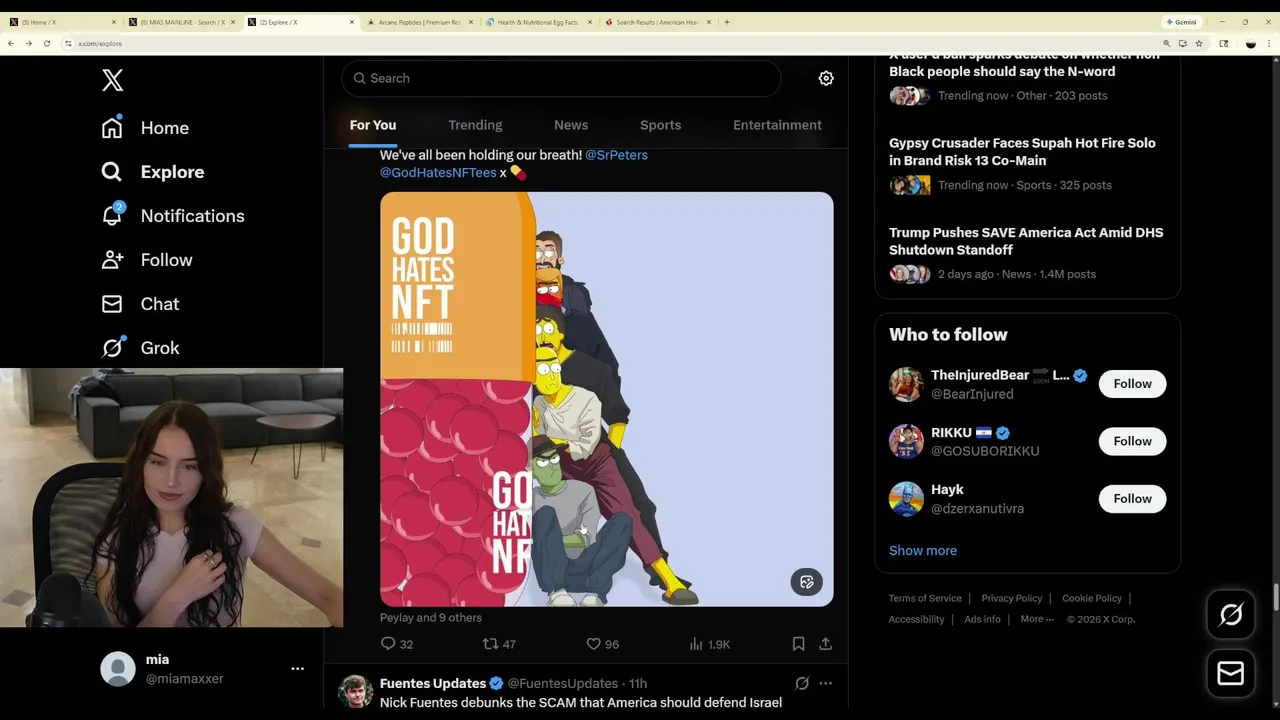
Task: Switch to MIAS MAINLINE Search browser tab
Action: point(182,22)
